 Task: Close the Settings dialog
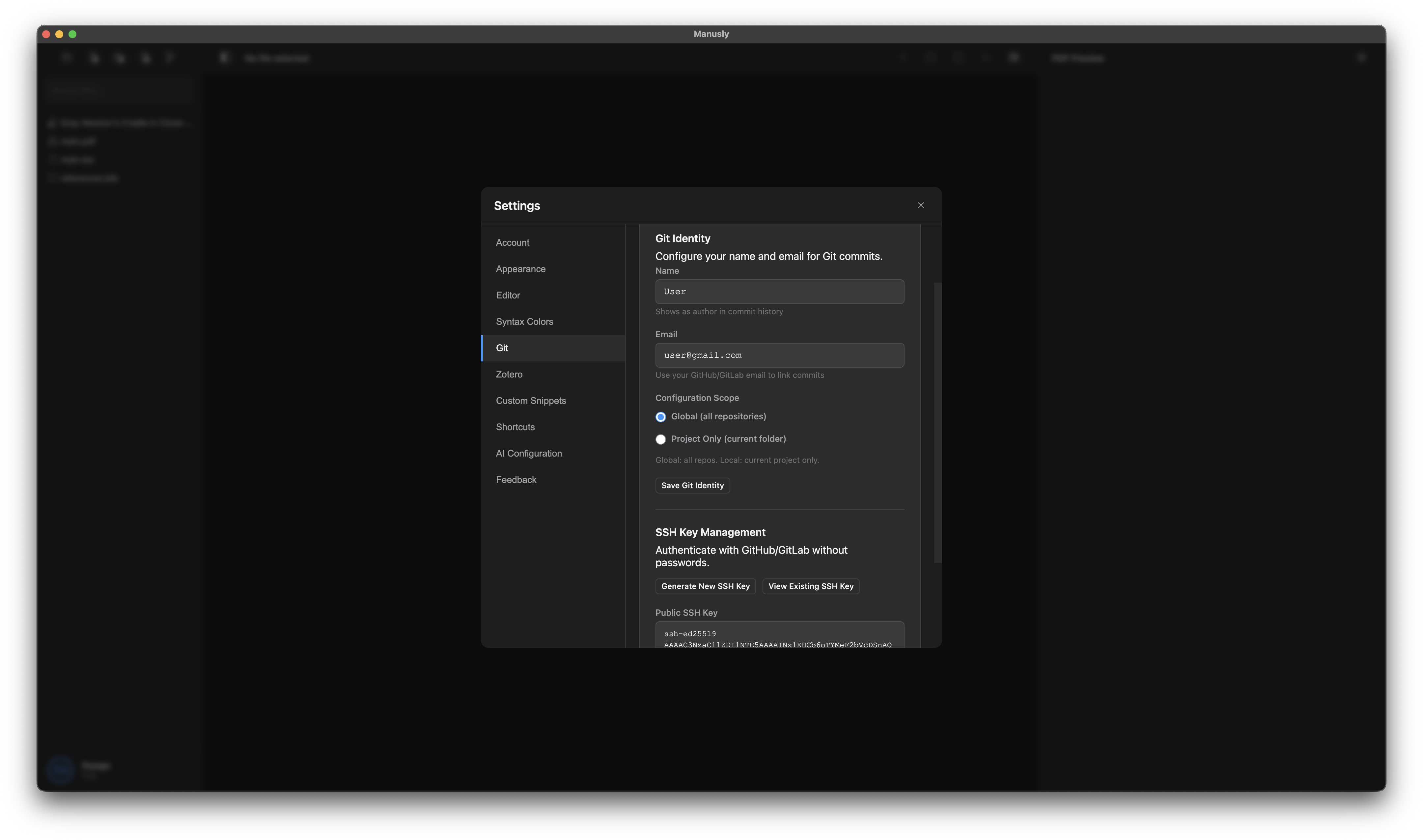click(x=920, y=205)
